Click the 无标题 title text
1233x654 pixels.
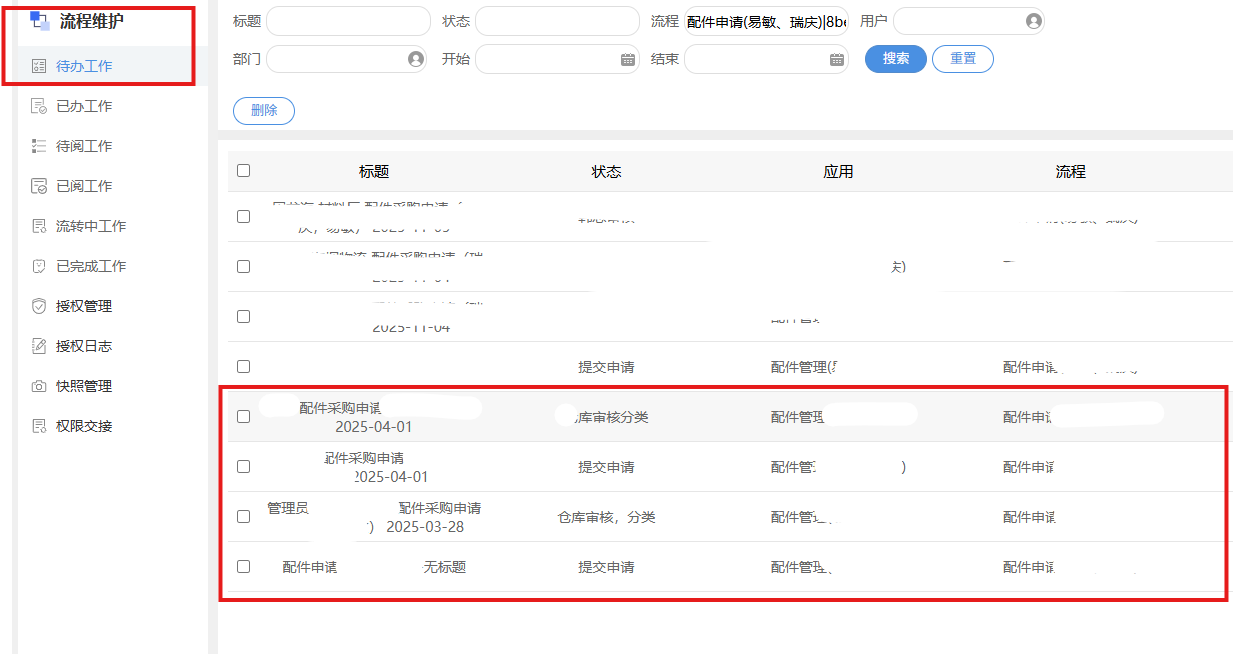point(444,567)
